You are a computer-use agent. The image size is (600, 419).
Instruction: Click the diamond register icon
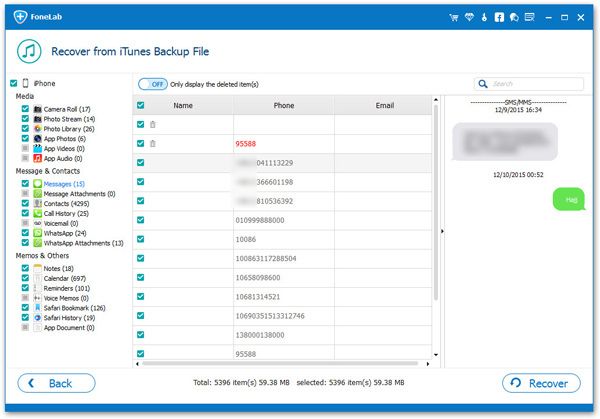(x=469, y=17)
